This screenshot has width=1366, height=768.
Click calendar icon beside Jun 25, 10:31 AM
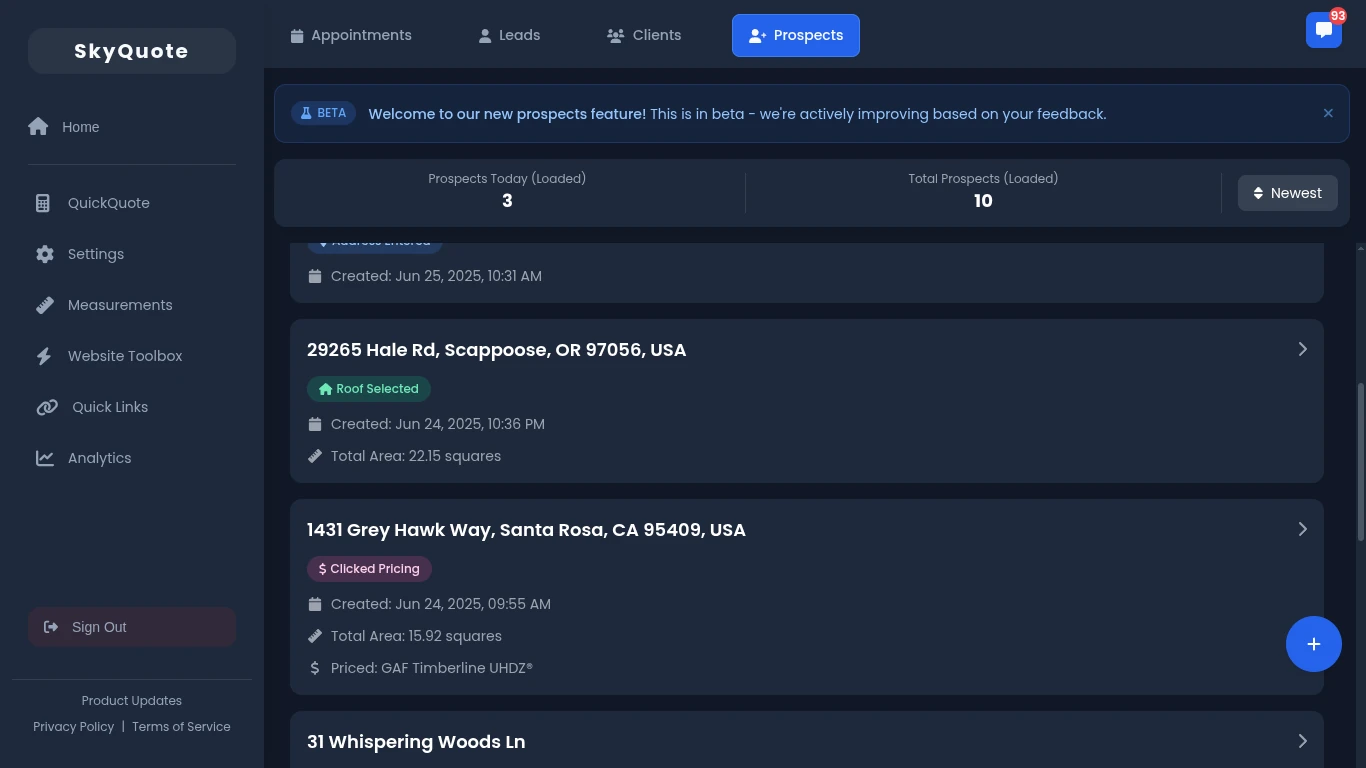315,276
